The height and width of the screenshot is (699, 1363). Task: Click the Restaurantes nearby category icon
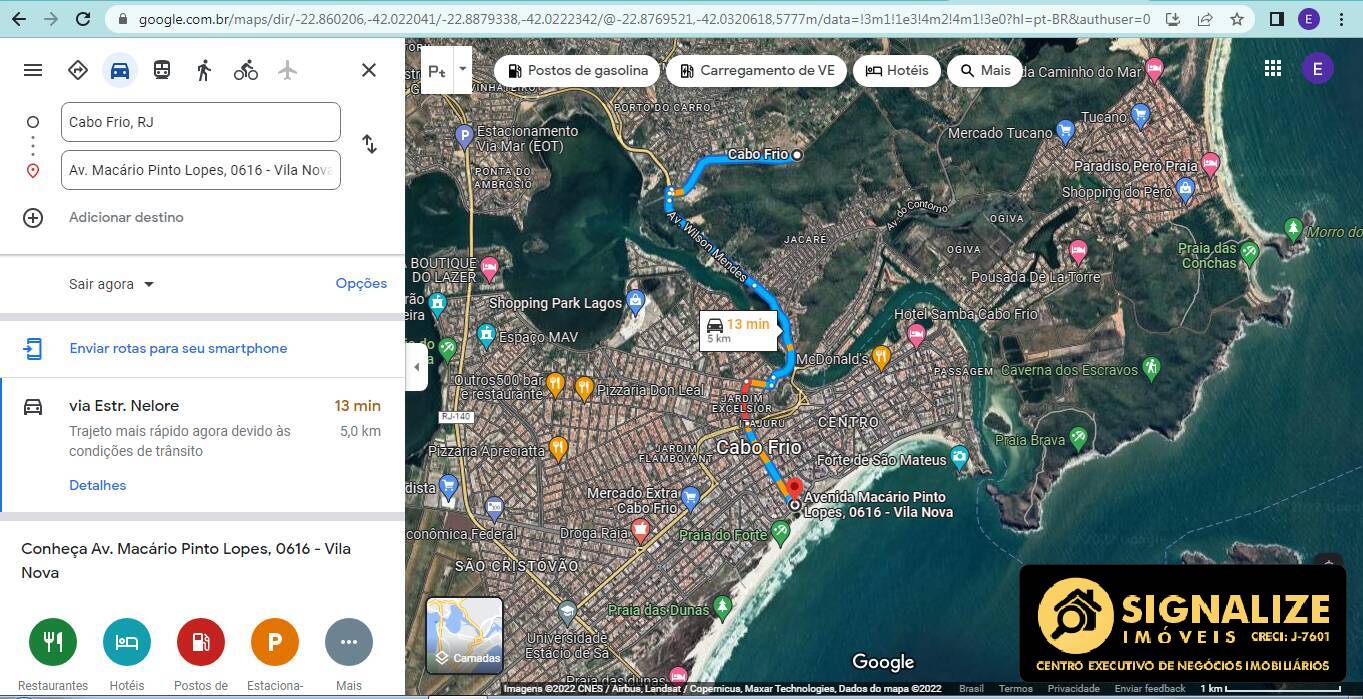pyautogui.click(x=53, y=642)
